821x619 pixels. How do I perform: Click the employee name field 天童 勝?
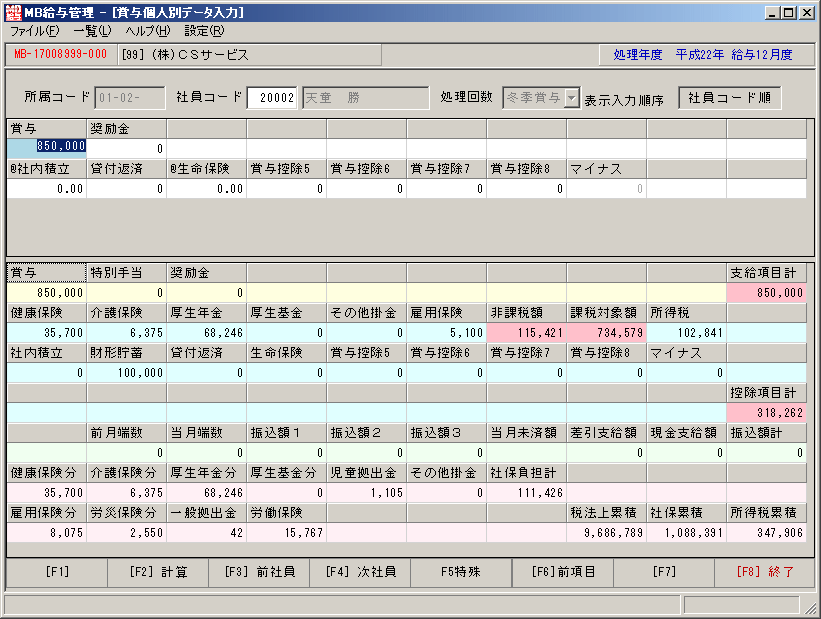click(365, 98)
